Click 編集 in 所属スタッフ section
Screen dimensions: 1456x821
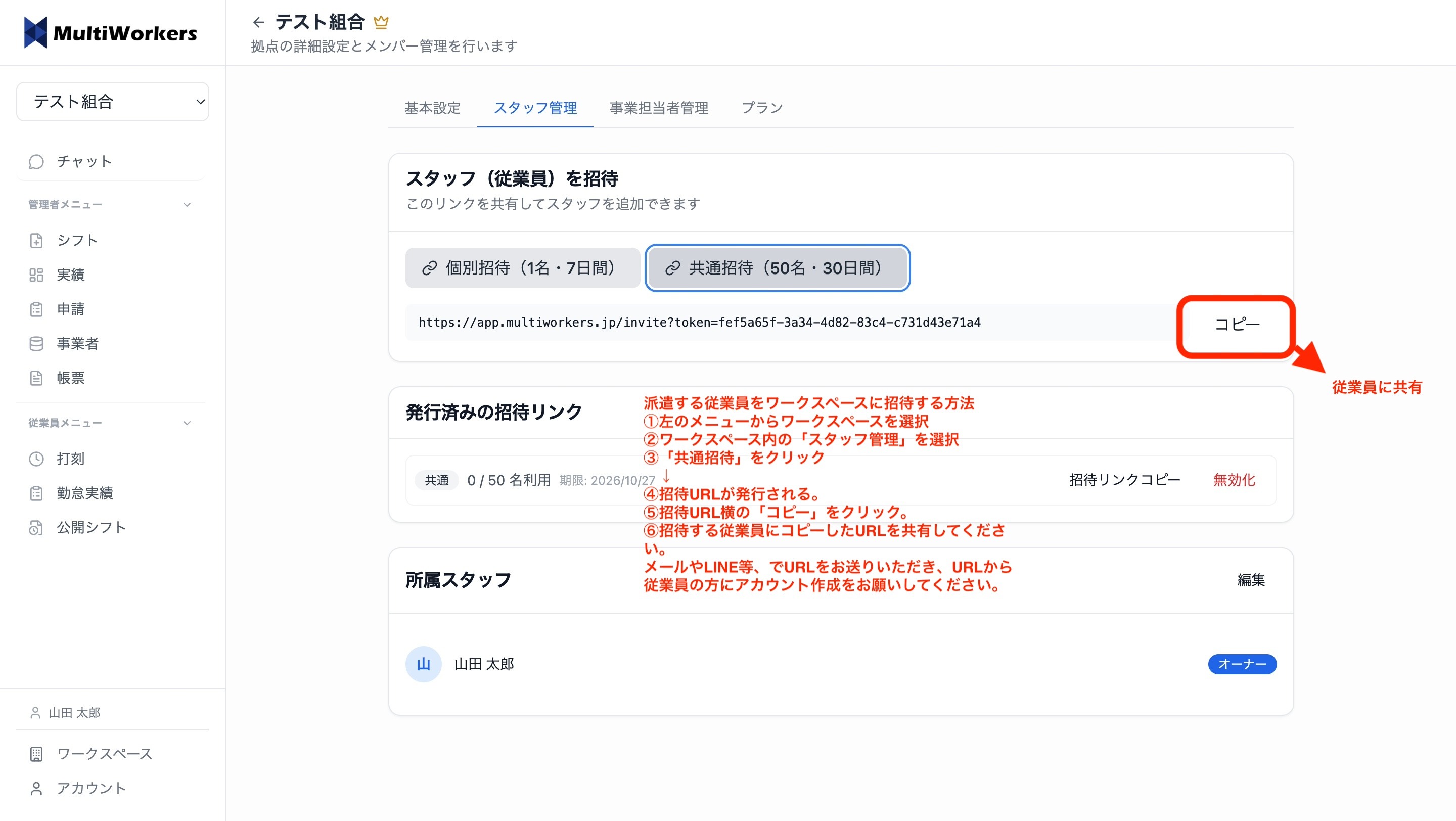point(1251,580)
